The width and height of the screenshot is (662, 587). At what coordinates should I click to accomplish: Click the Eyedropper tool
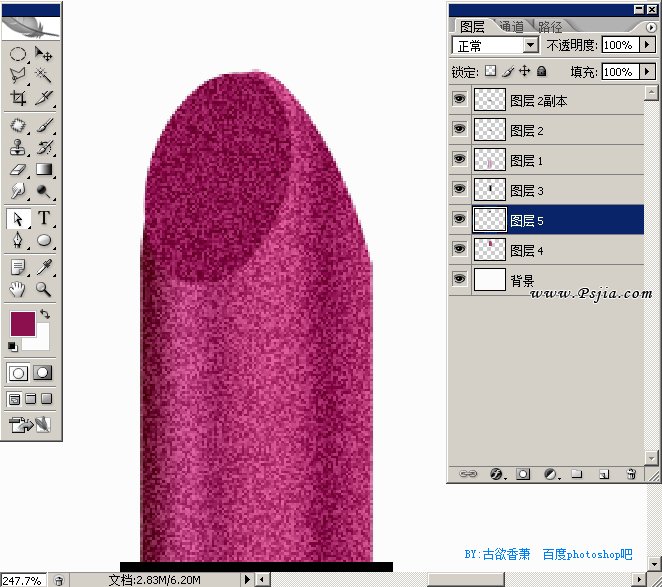point(44,267)
